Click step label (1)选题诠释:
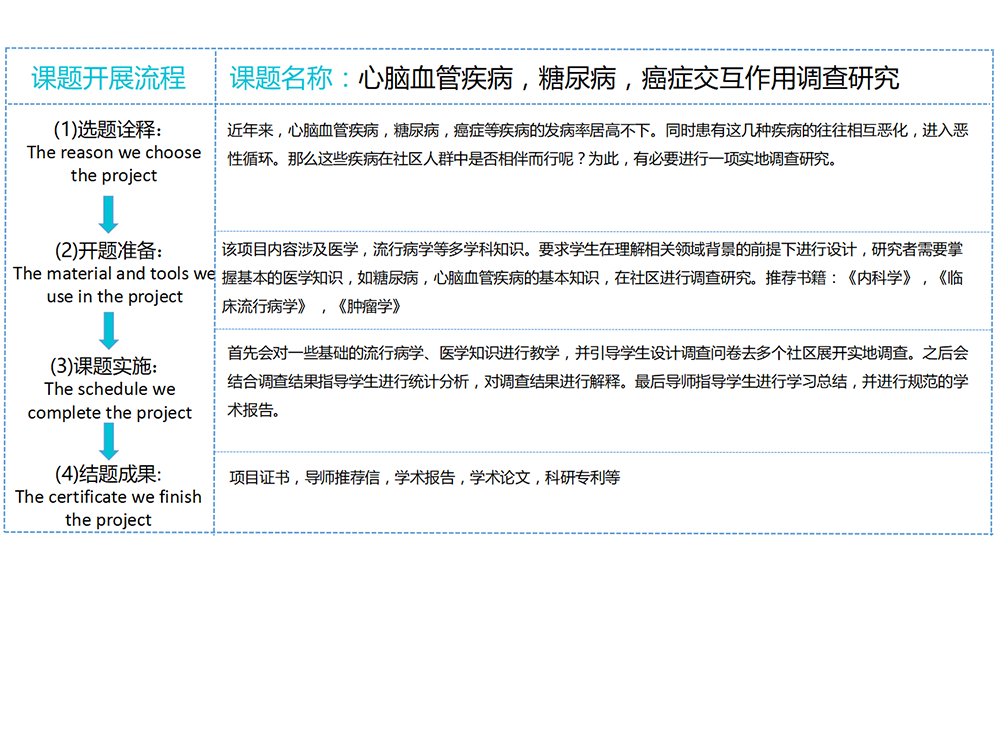 point(108,129)
